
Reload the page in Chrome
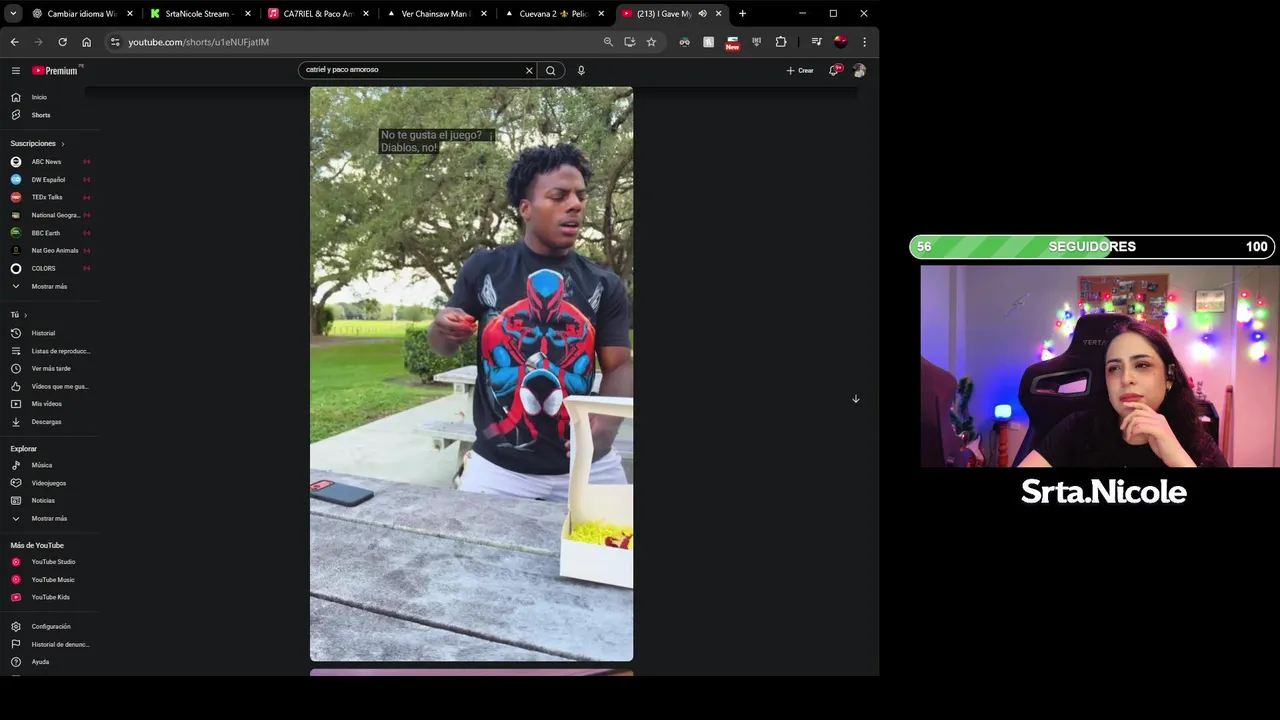[62, 42]
